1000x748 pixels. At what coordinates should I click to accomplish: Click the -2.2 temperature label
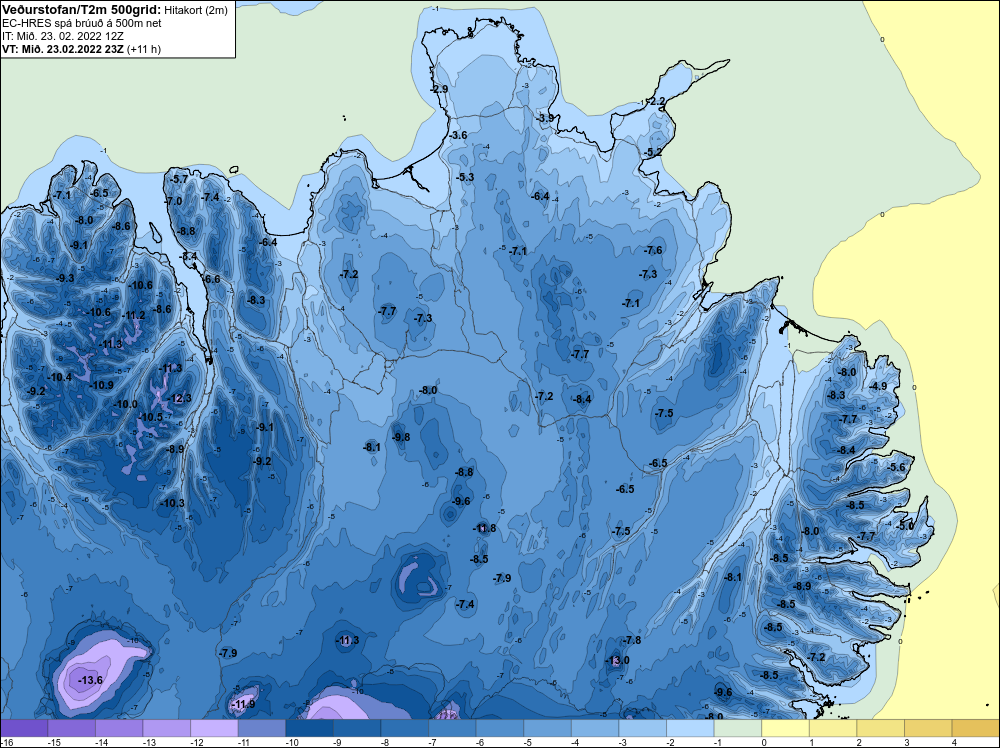coord(656,101)
